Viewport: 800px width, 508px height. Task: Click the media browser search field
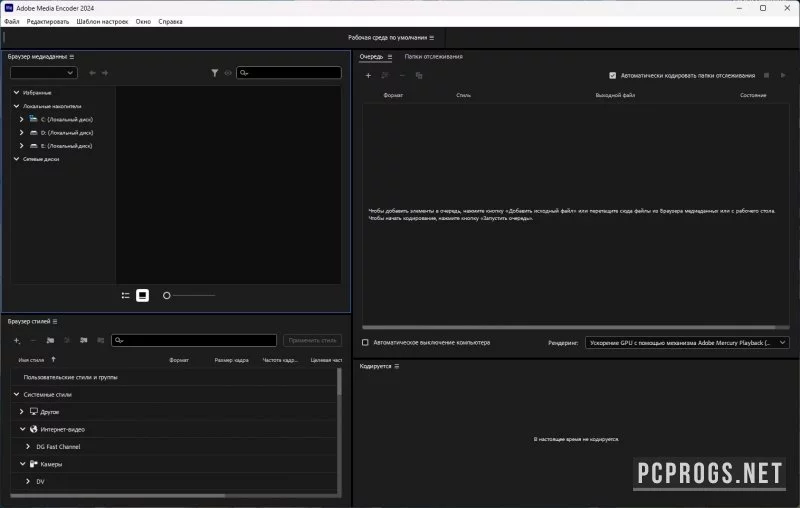(x=289, y=73)
